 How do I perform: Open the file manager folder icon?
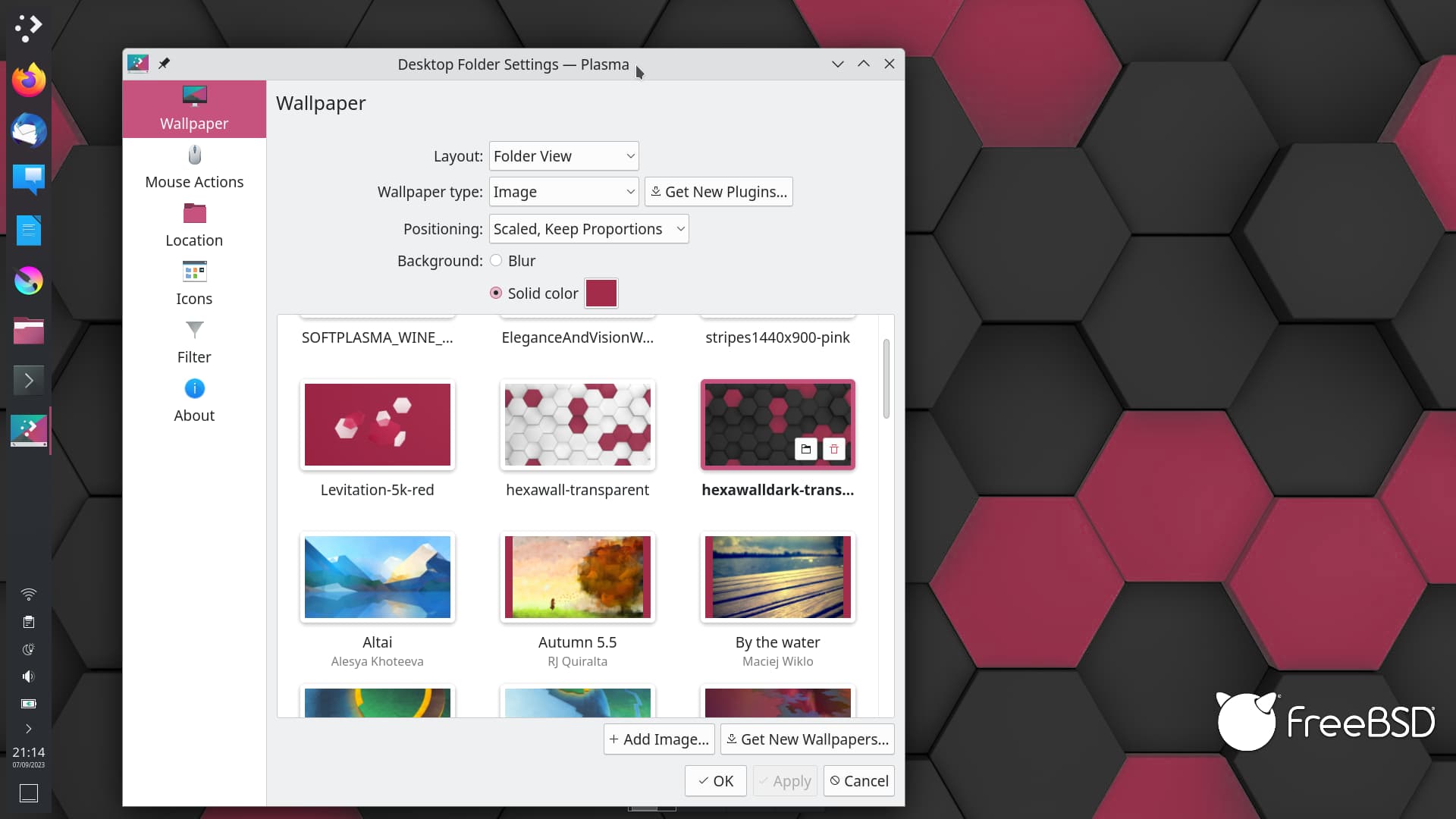(x=29, y=331)
